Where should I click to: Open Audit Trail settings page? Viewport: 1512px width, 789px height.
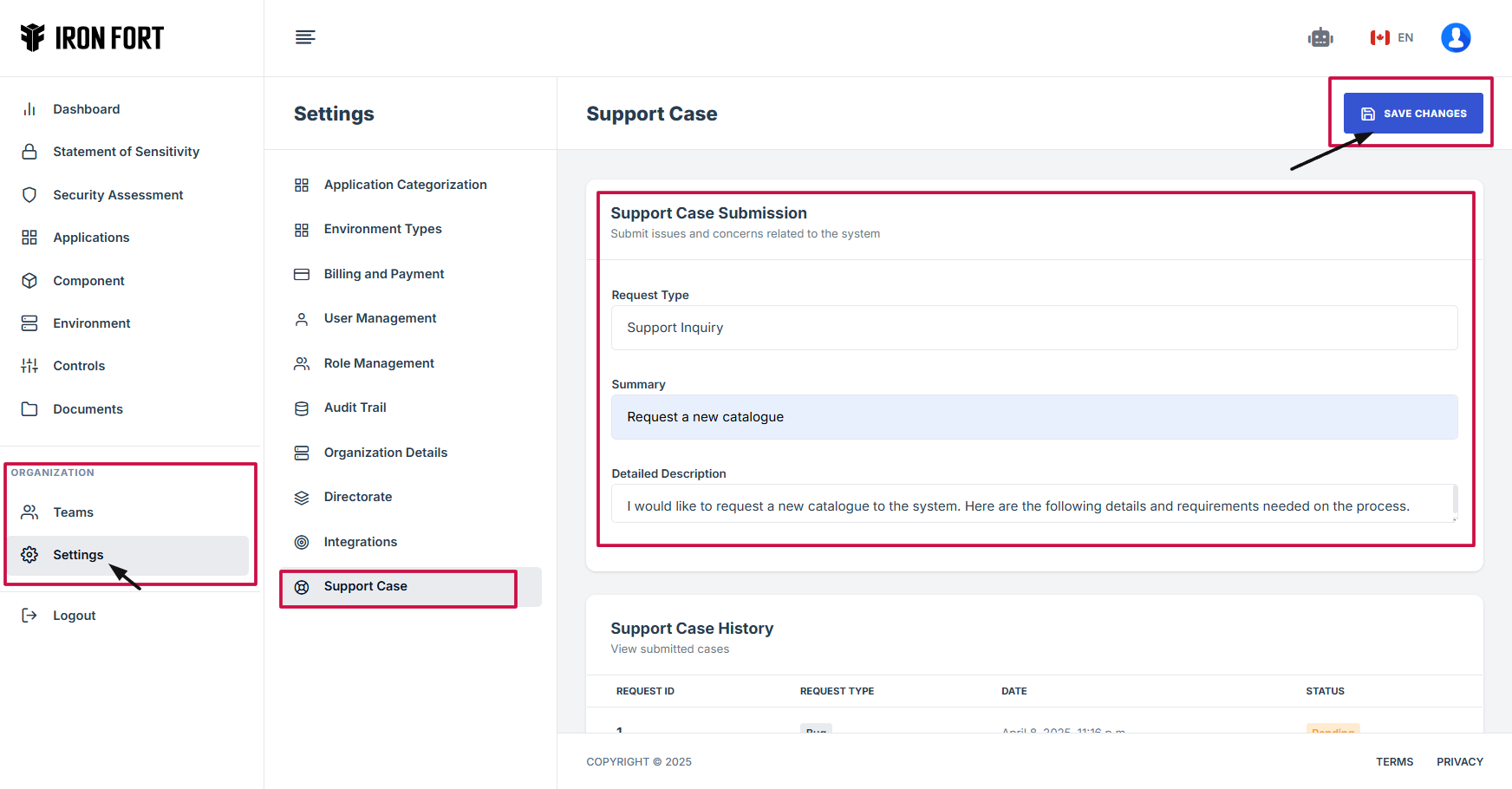[x=355, y=408]
